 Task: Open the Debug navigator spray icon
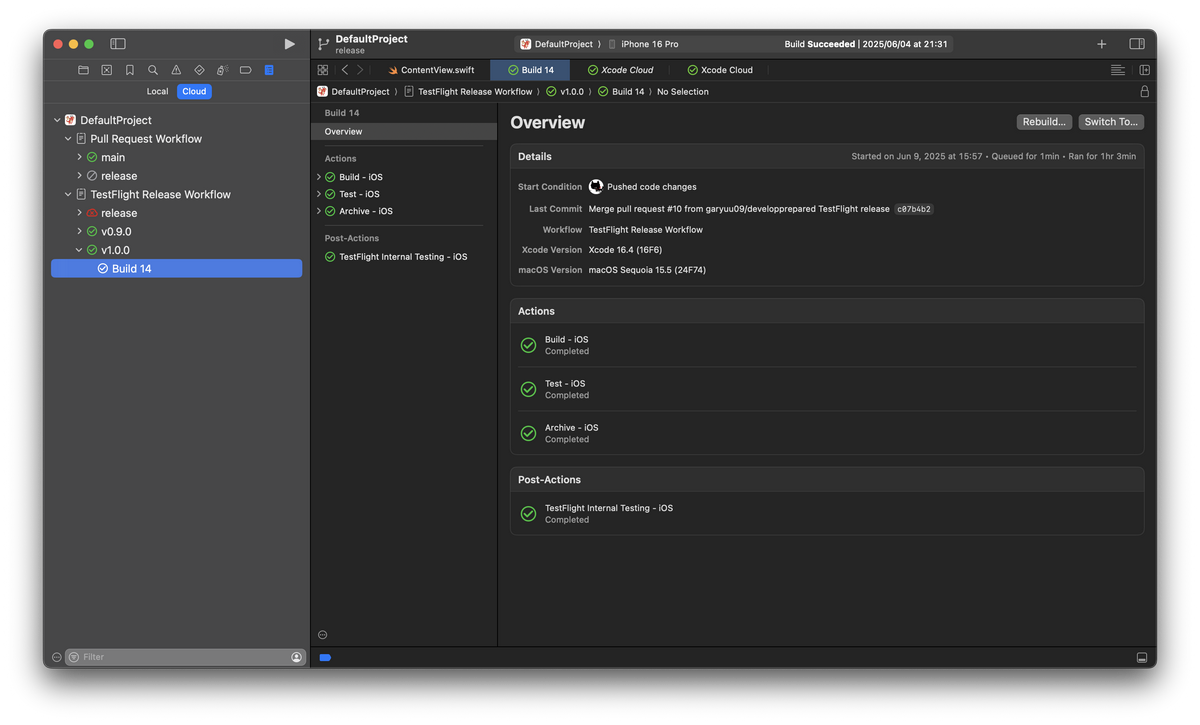coord(222,70)
